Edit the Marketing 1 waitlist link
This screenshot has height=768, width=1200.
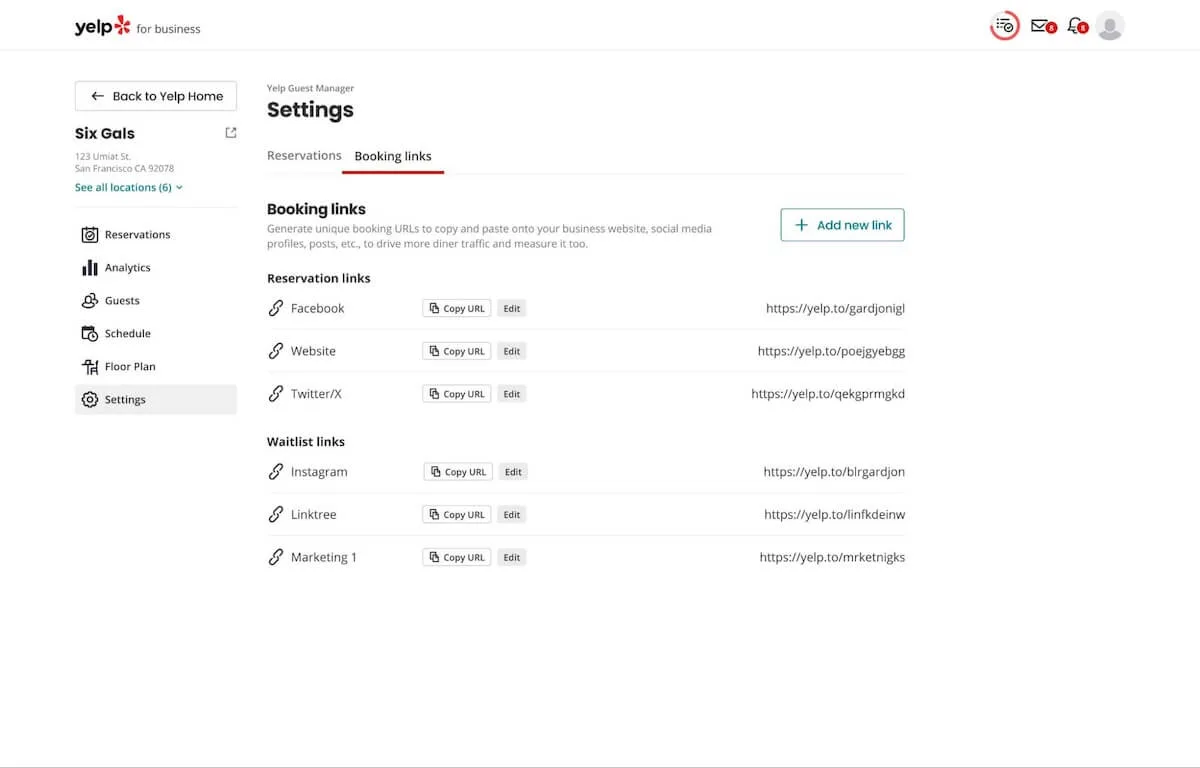tap(512, 558)
